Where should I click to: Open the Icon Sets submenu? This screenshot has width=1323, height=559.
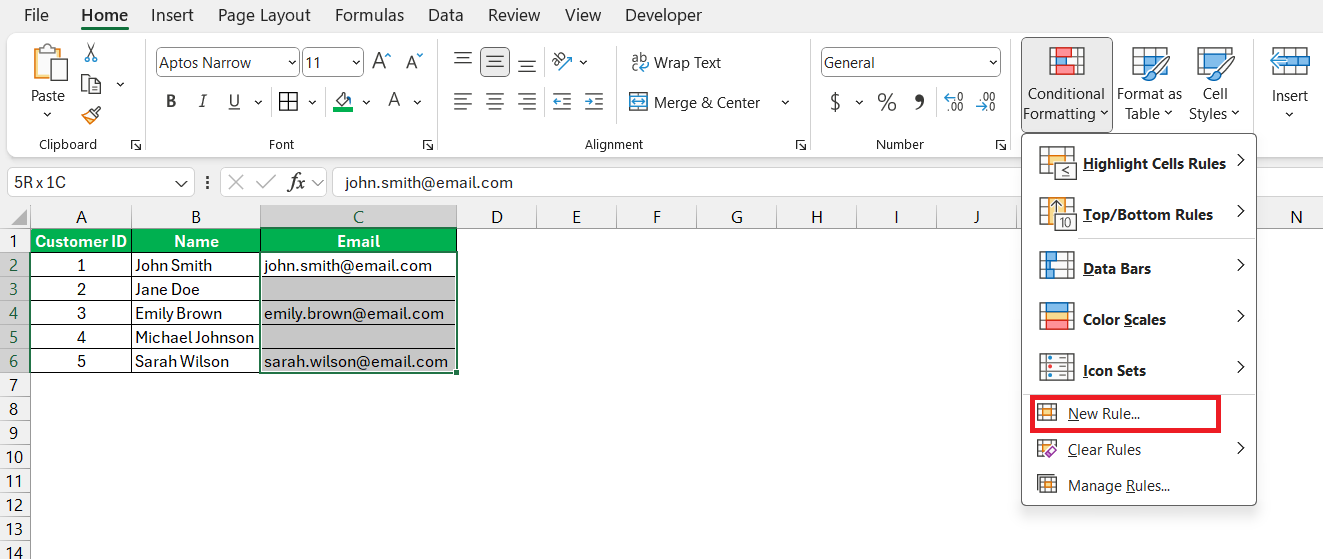[1139, 370]
